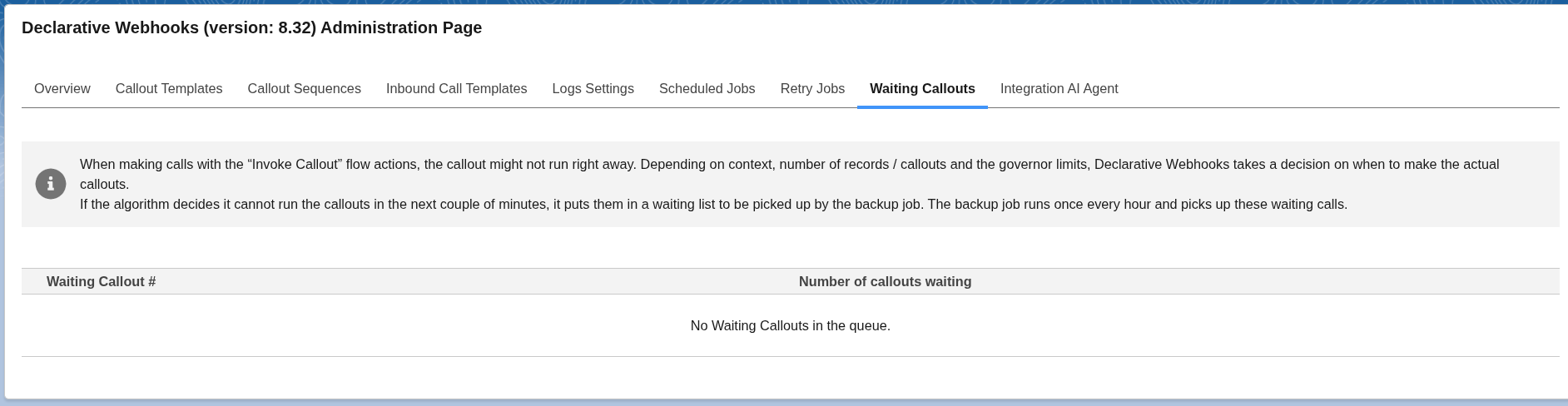Click the Number of callouts waiting header

[885, 282]
